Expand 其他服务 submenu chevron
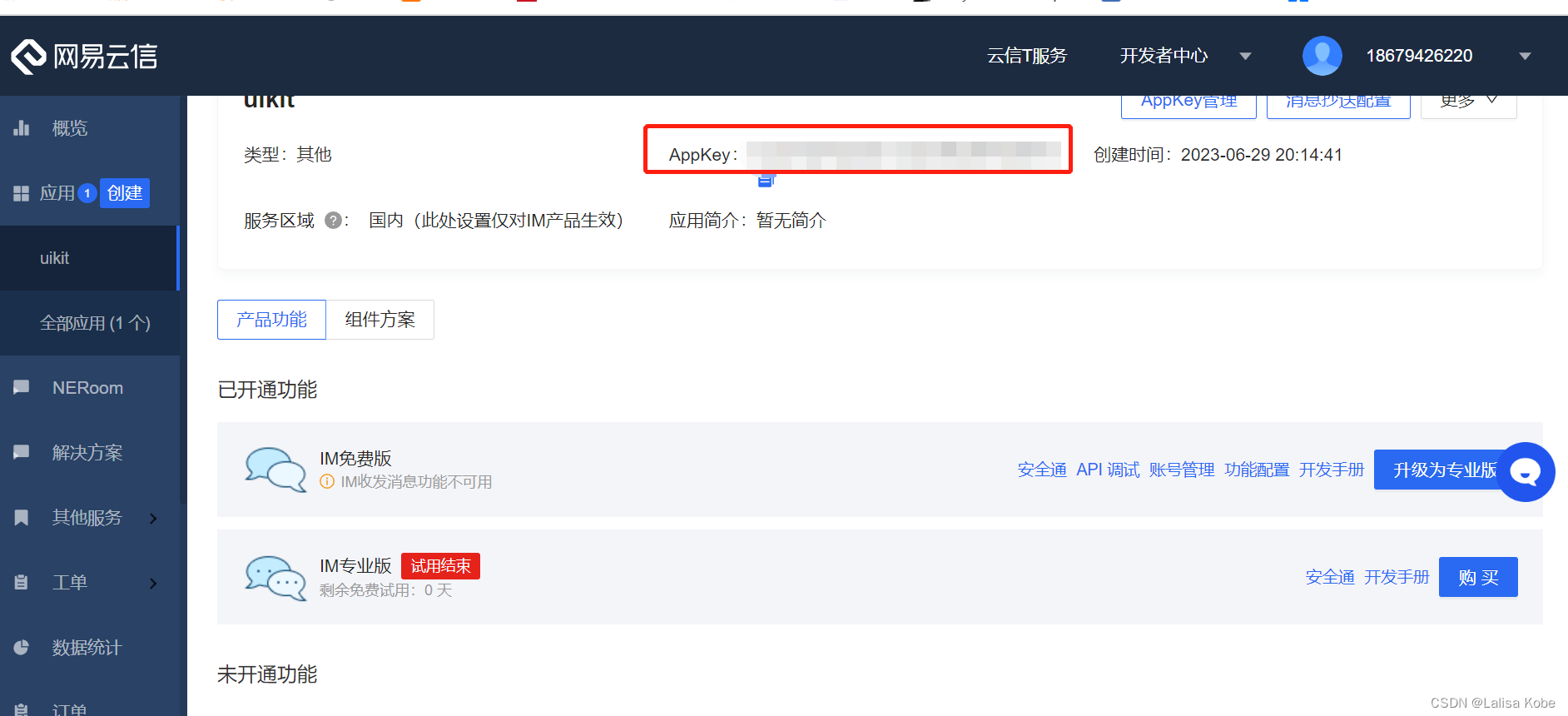The image size is (1568, 716). (153, 518)
